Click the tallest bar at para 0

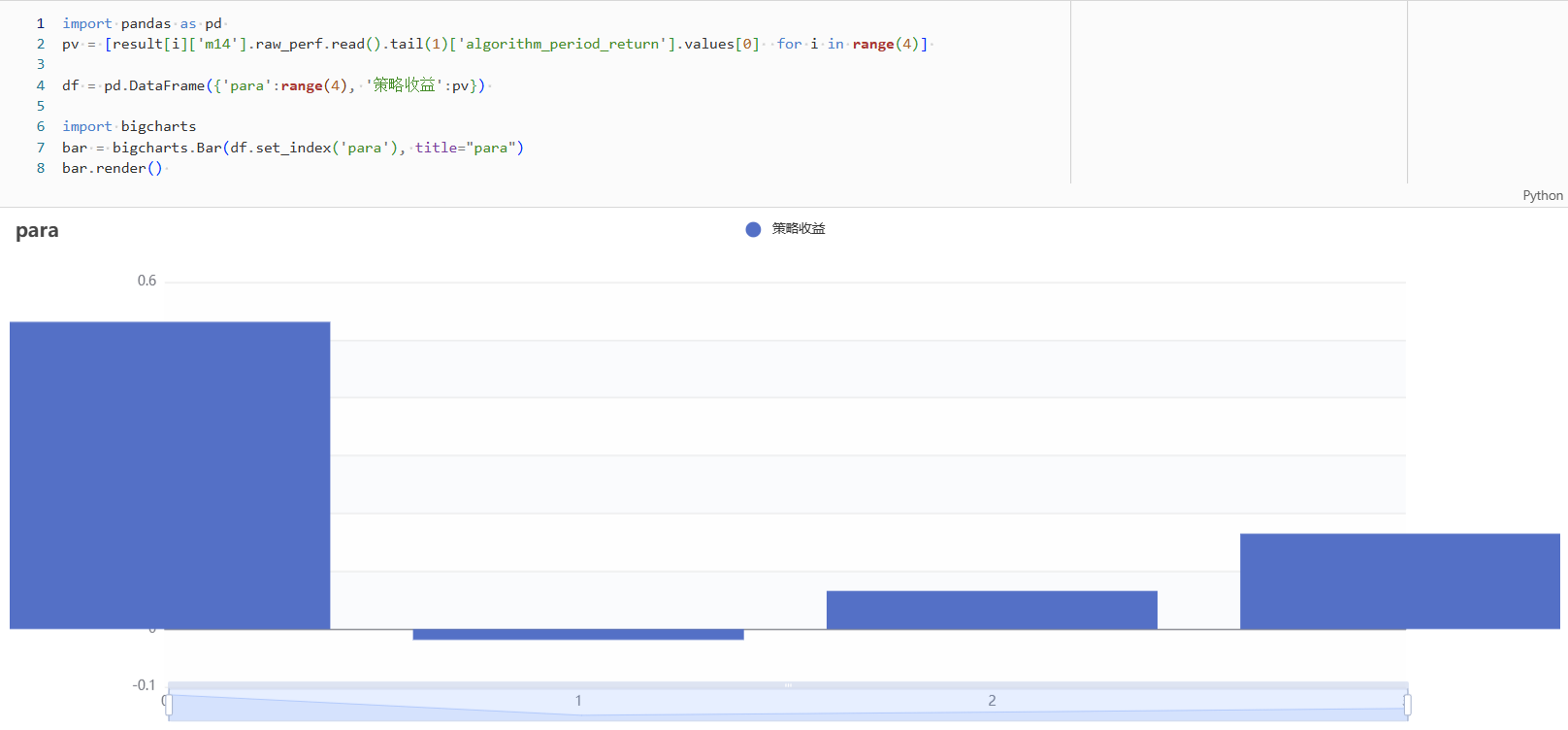pos(170,475)
